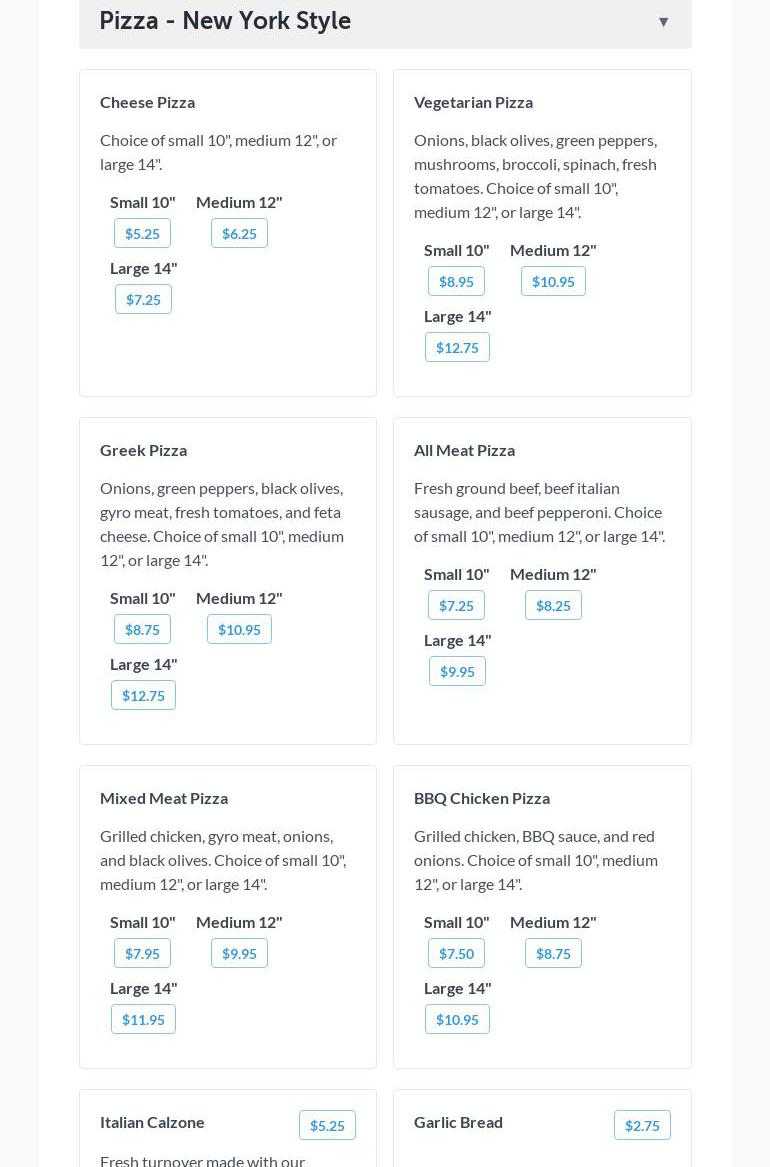Select All Meat Pizza Small $7.25 price
Screen dimensions: 770x1167
456,605
